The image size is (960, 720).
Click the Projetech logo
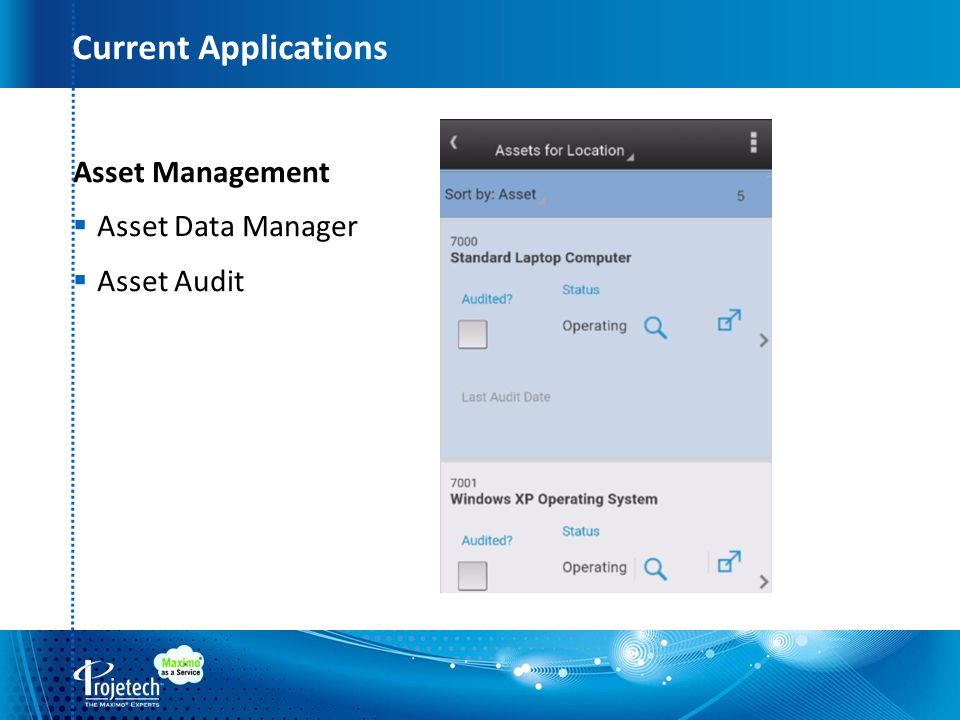pos(117,684)
